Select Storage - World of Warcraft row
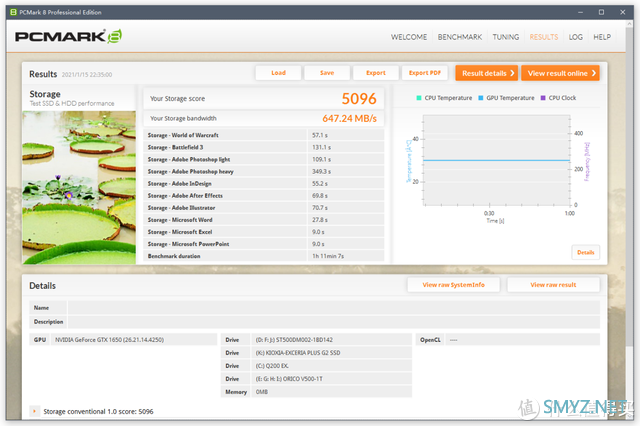This screenshot has height=426, width=640. (x=264, y=135)
